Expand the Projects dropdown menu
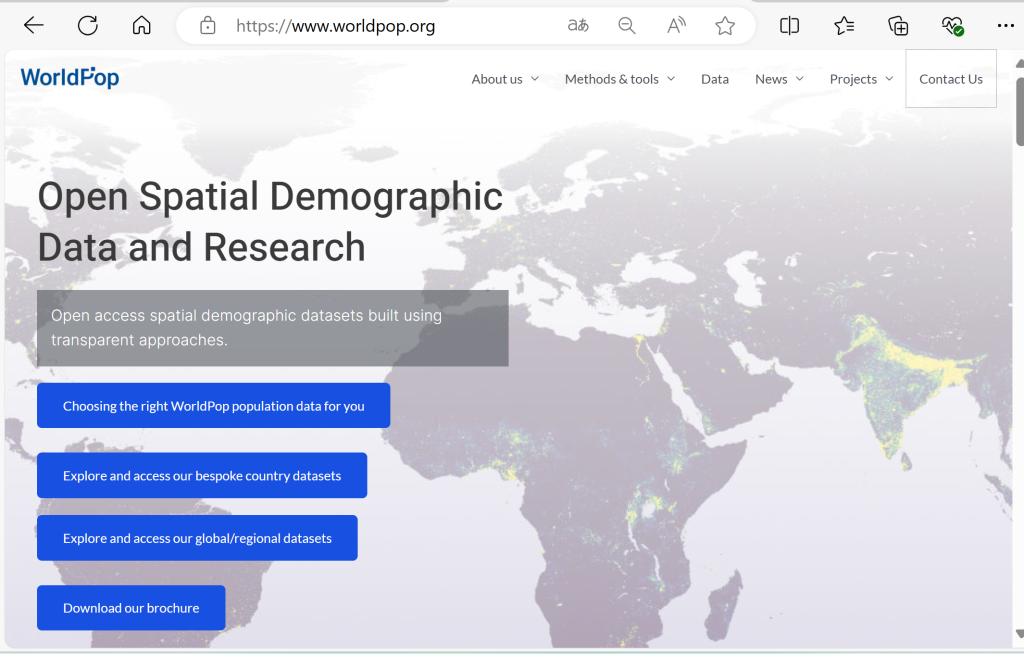 click(x=861, y=79)
